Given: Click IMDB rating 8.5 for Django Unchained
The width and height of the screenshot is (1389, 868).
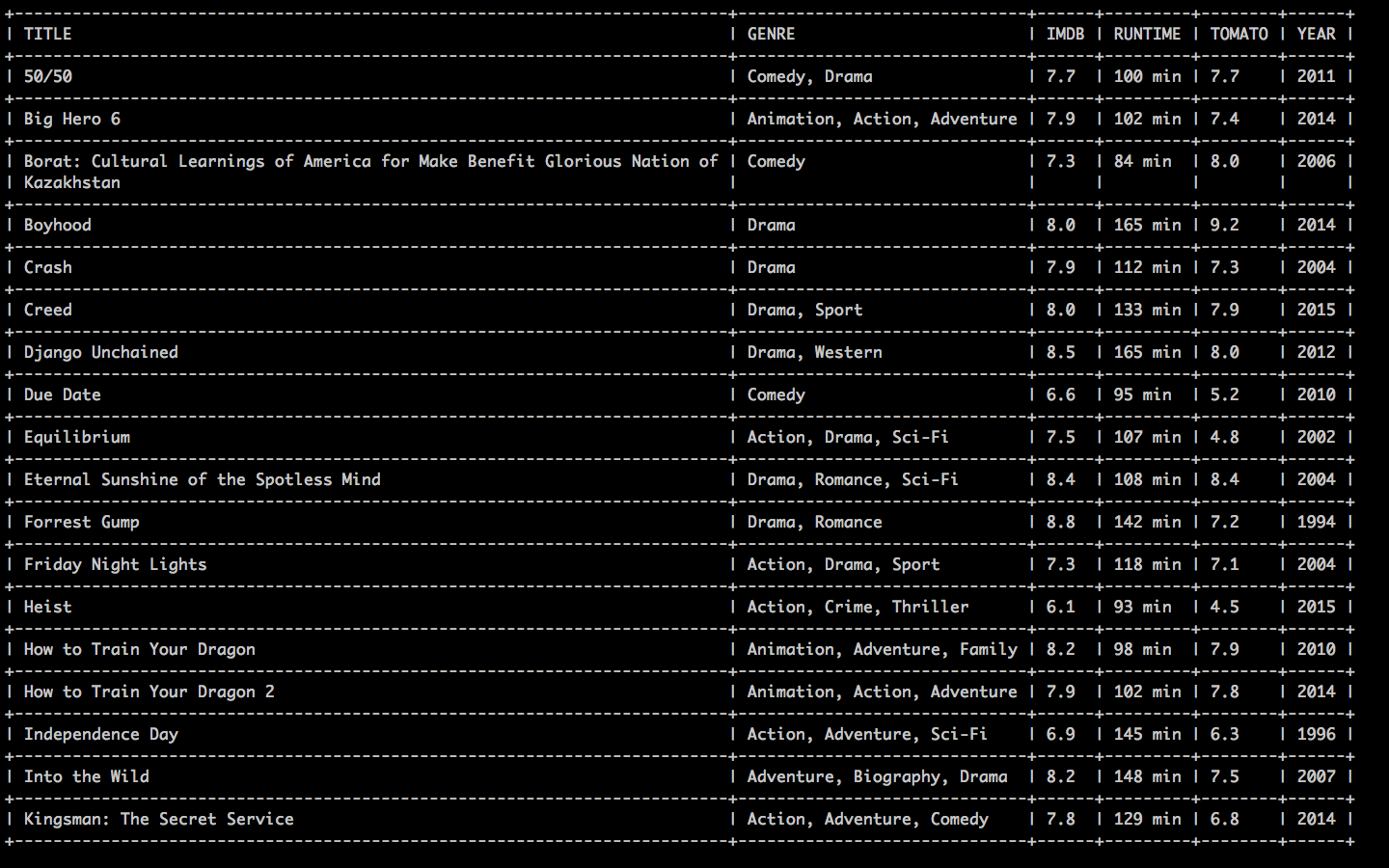Looking at the screenshot, I should click(1061, 352).
